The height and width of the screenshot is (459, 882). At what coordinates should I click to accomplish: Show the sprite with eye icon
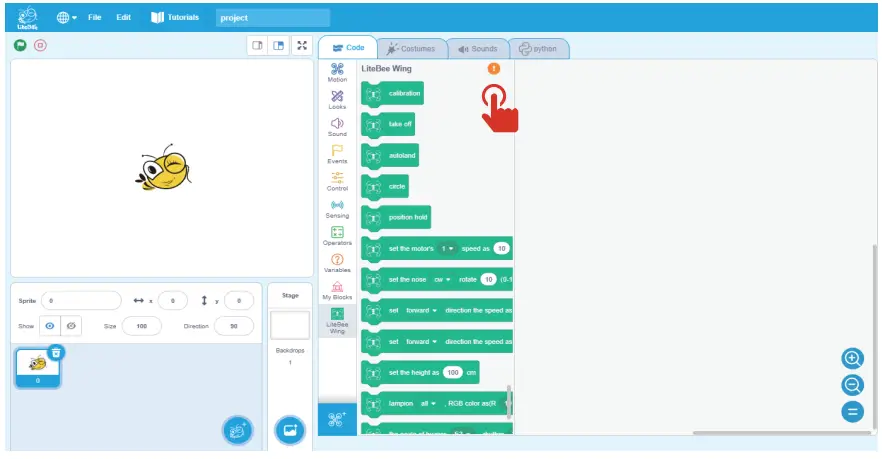tap(50, 326)
